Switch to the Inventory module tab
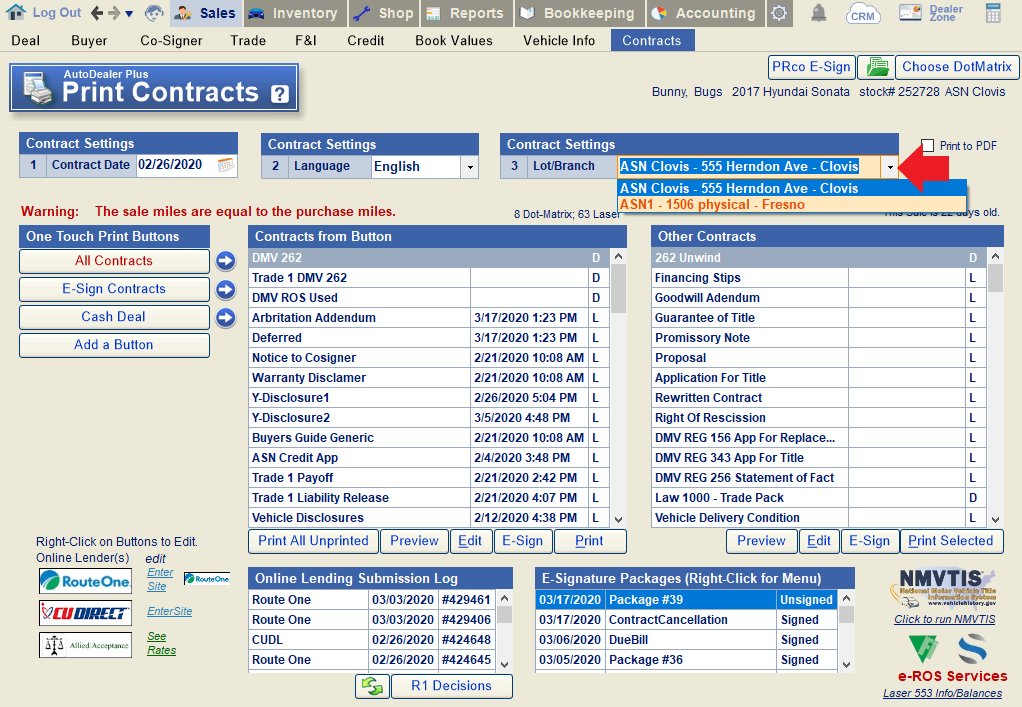 coord(295,13)
